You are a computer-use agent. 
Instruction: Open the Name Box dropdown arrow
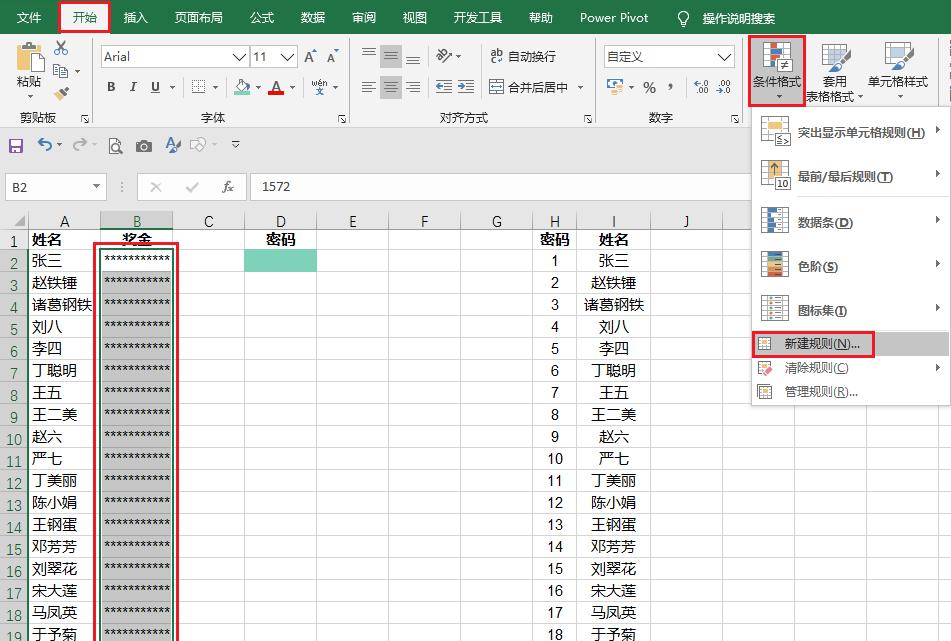96,187
